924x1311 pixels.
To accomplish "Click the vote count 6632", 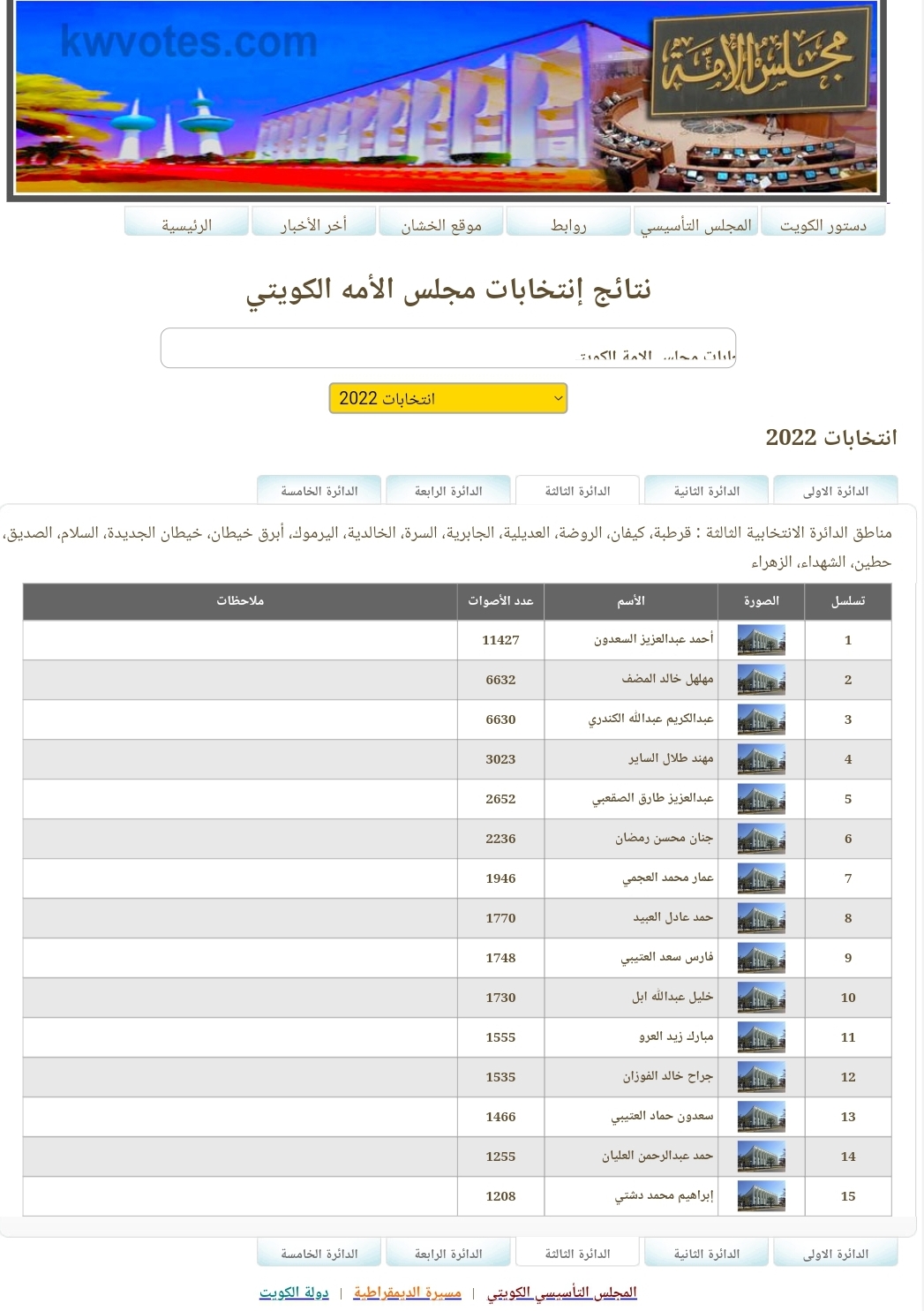I will click(500, 680).
